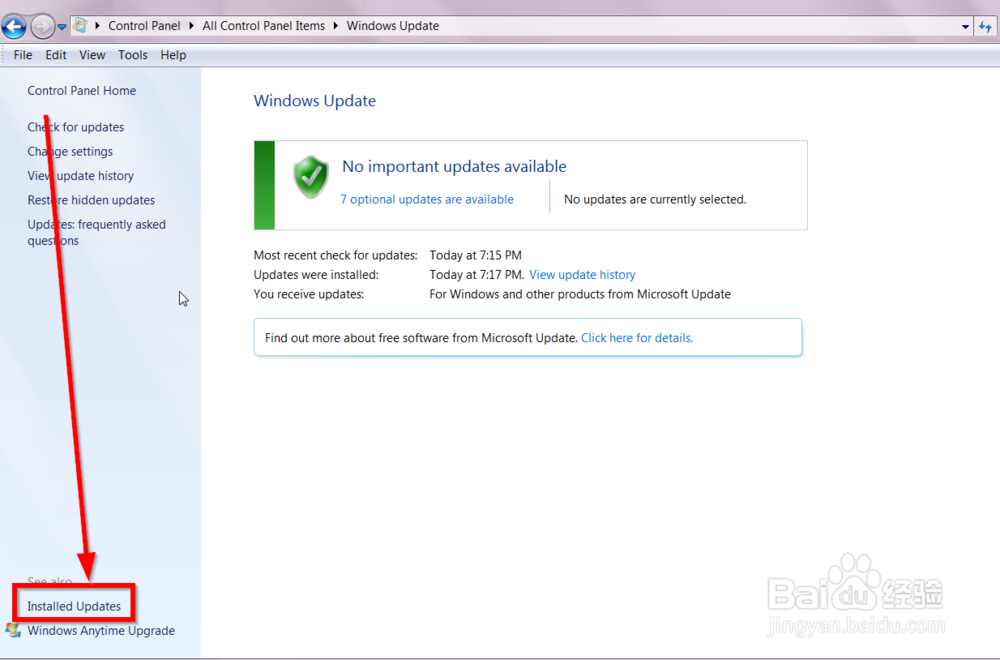Open the File menu
1000x660 pixels.
pos(22,55)
